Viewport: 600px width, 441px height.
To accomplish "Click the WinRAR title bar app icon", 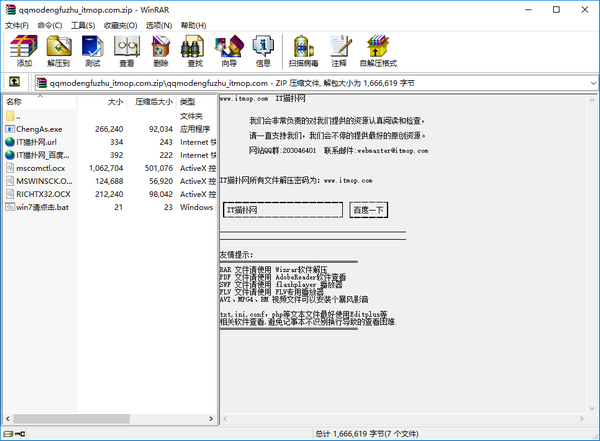I will (11, 10).
